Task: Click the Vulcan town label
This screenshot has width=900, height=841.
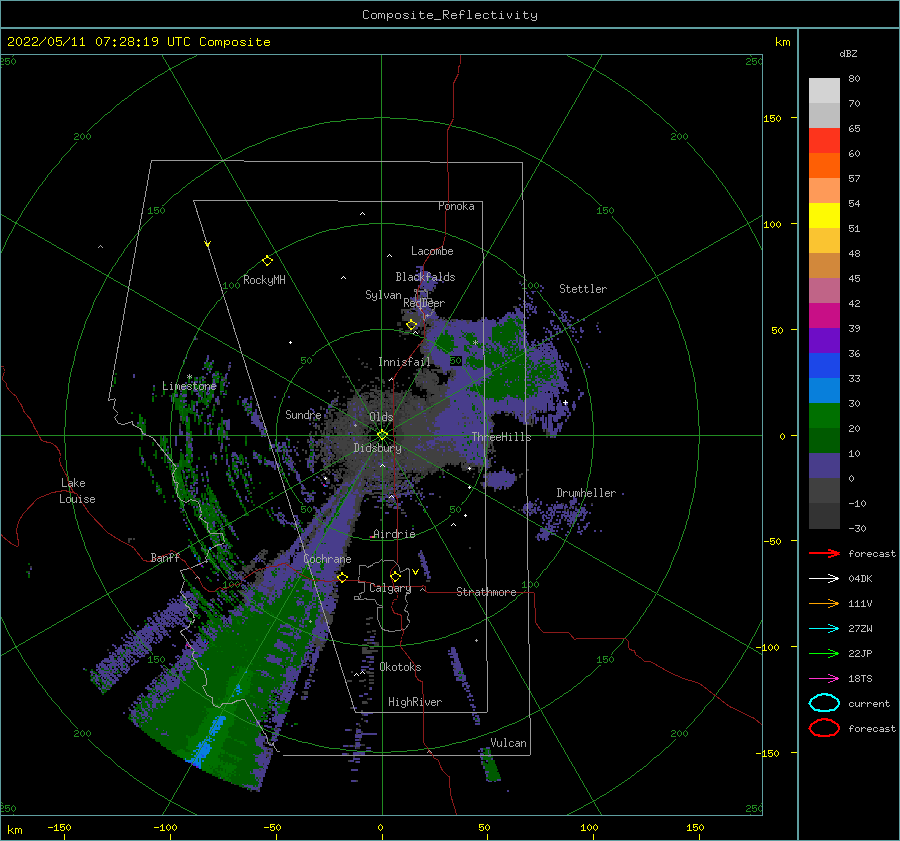Action: 509,743
